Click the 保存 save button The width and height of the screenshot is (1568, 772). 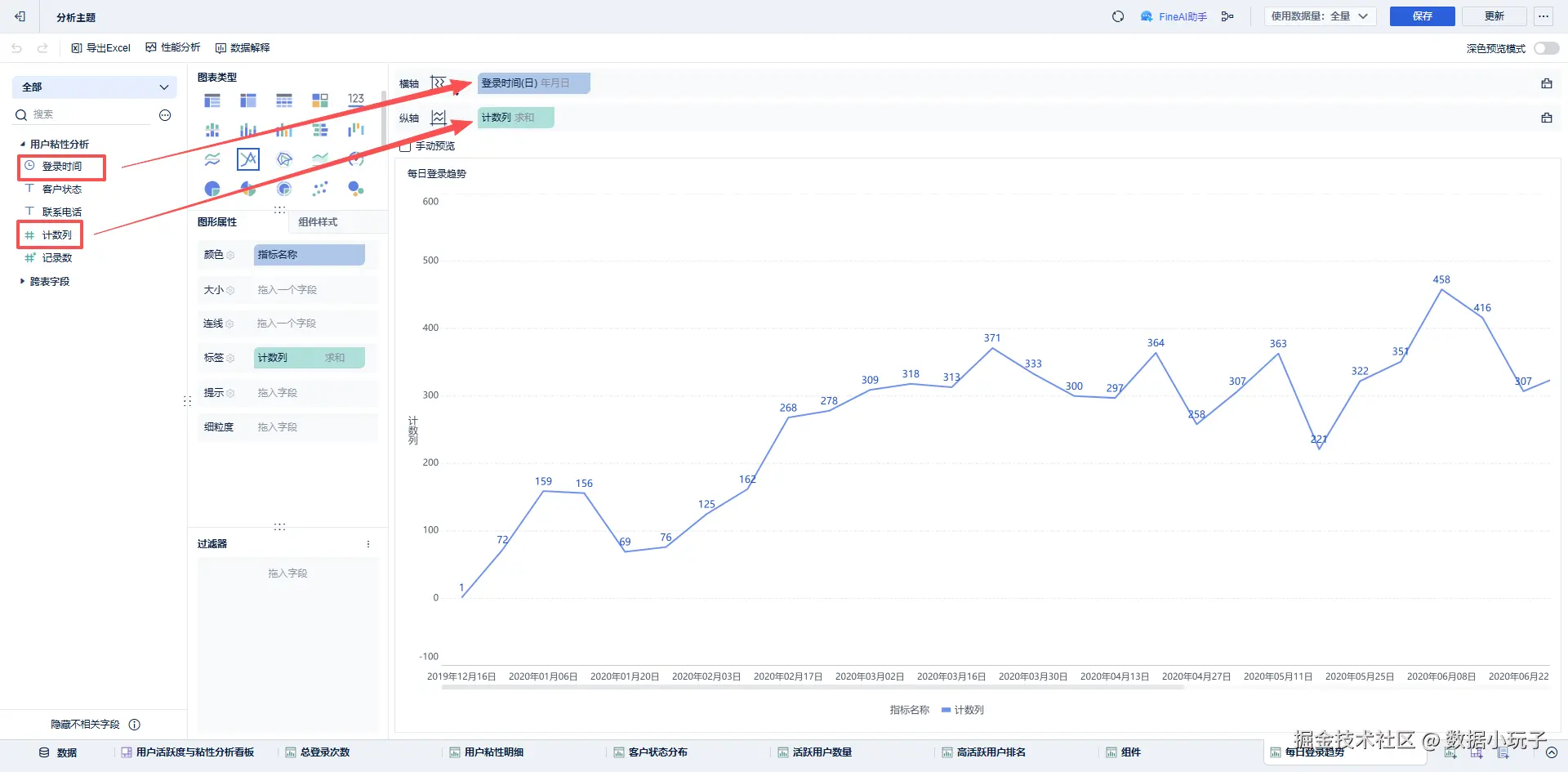coord(1422,16)
